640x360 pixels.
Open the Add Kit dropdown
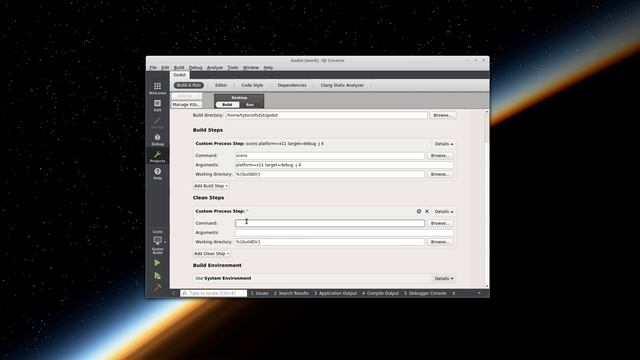(187, 96)
